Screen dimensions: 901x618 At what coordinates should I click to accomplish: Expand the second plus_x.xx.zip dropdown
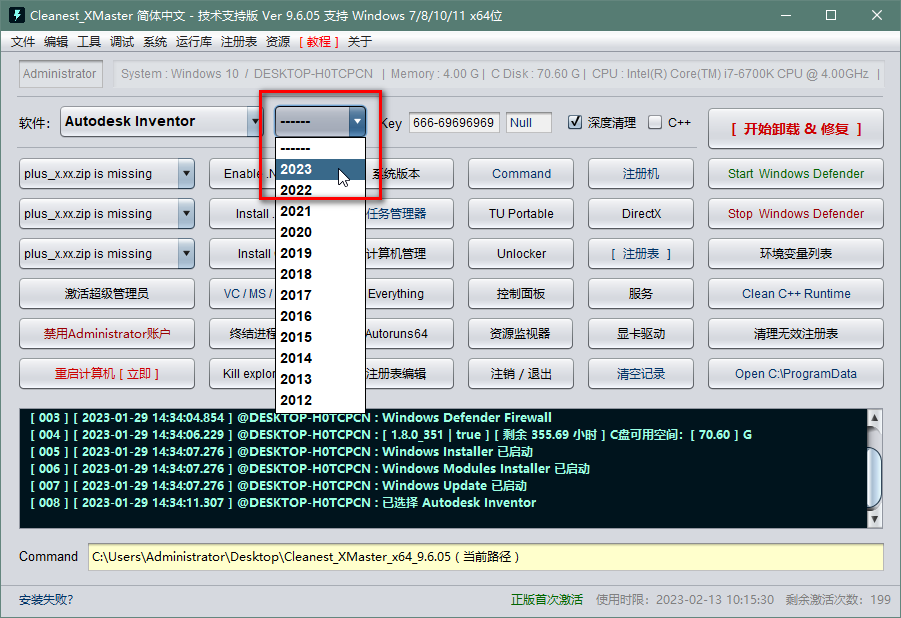[x=186, y=214]
